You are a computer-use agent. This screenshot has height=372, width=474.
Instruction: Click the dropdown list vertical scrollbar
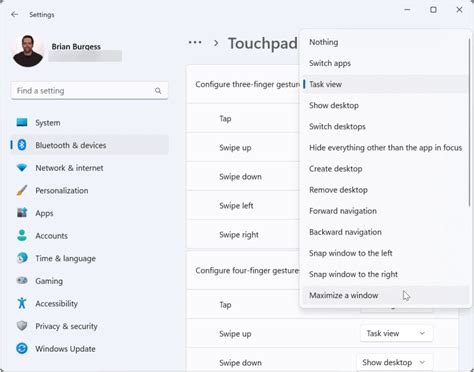(x=469, y=123)
